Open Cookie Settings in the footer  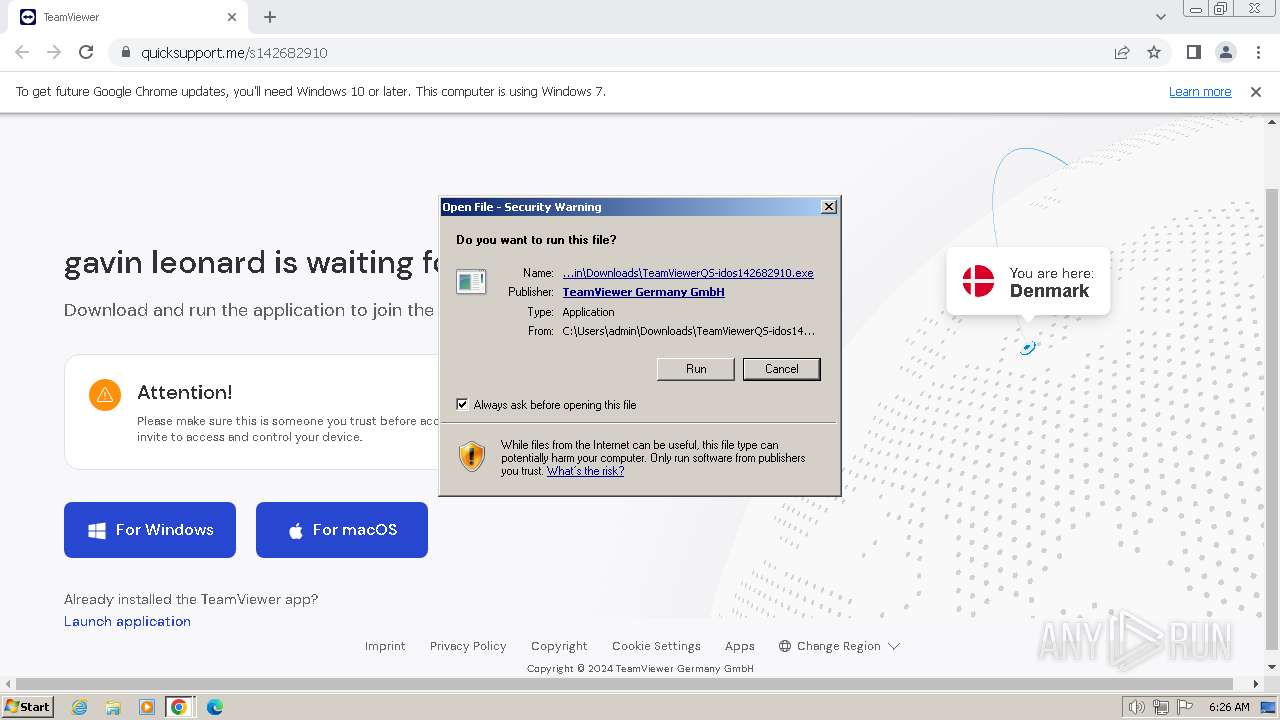656,646
